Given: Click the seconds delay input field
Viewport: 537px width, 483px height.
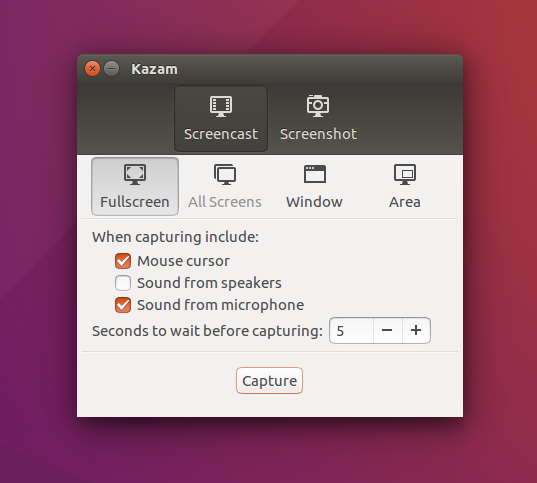Looking at the screenshot, I should 351,331.
